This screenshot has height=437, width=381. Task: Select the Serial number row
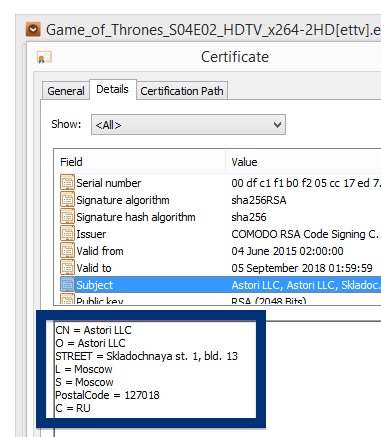pos(218,183)
